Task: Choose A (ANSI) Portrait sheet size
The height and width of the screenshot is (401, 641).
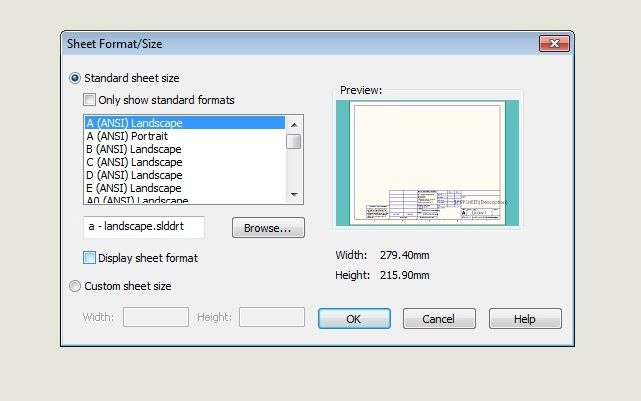Action: [129, 136]
